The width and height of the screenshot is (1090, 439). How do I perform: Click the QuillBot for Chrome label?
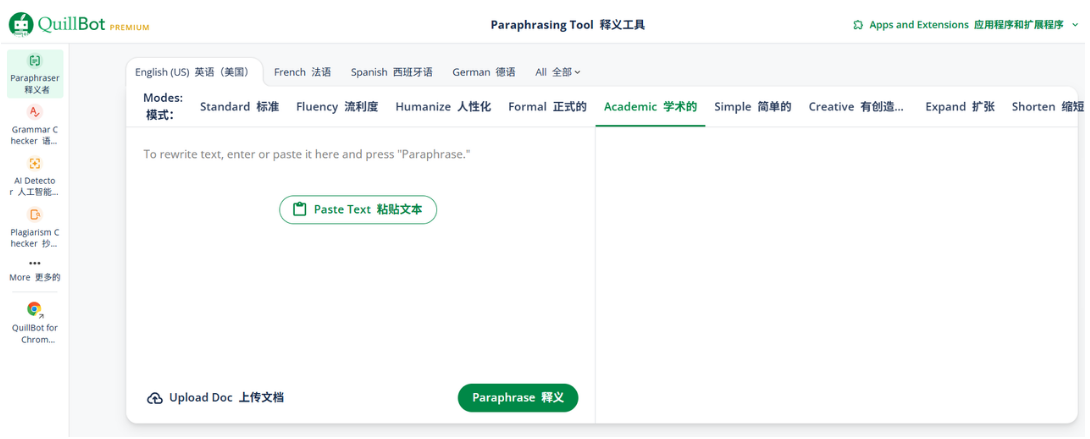[x=35, y=333]
